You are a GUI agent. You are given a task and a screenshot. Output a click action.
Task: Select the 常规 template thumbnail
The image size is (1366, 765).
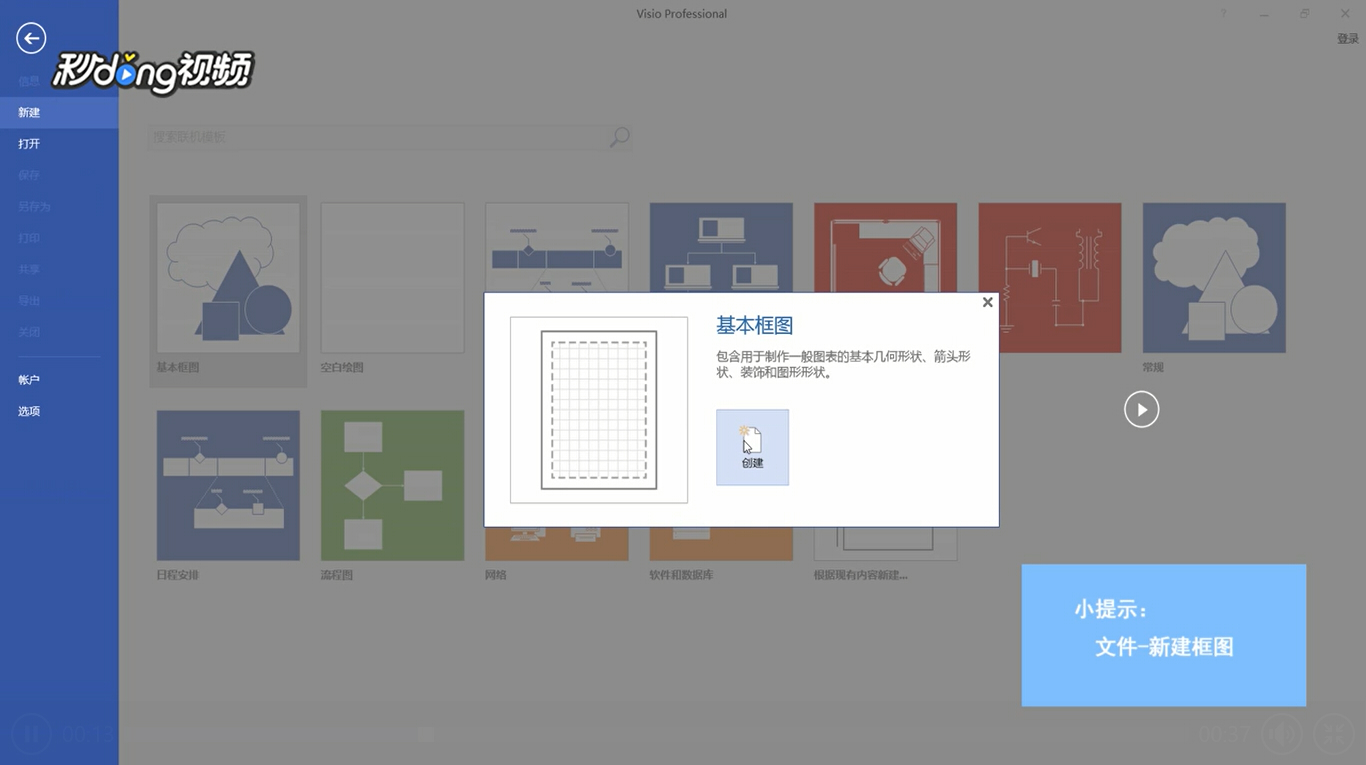tap(1214, 278)
